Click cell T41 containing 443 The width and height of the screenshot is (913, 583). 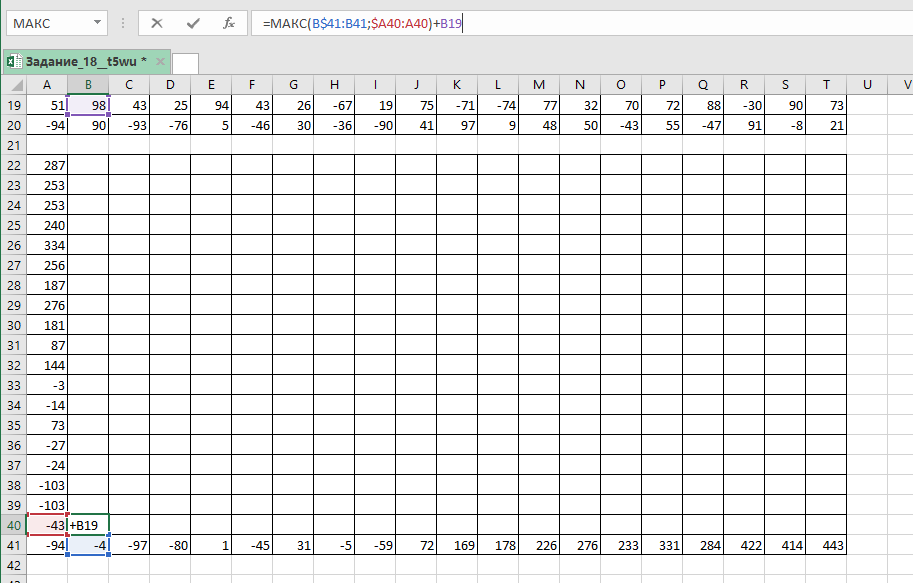click(x=826, y=545)
